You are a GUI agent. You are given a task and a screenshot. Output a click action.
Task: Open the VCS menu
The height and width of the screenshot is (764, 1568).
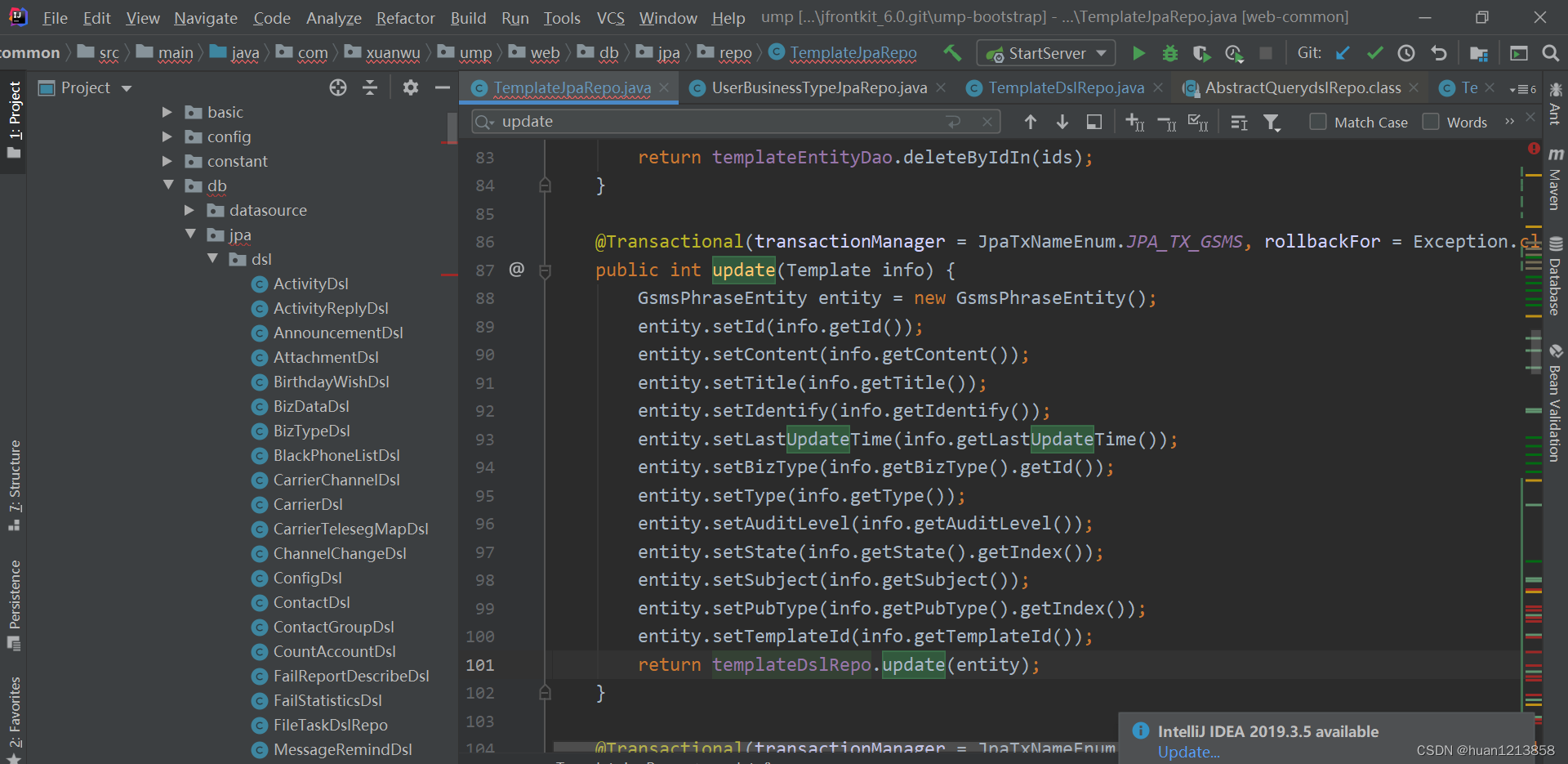(x=610, y=17)
